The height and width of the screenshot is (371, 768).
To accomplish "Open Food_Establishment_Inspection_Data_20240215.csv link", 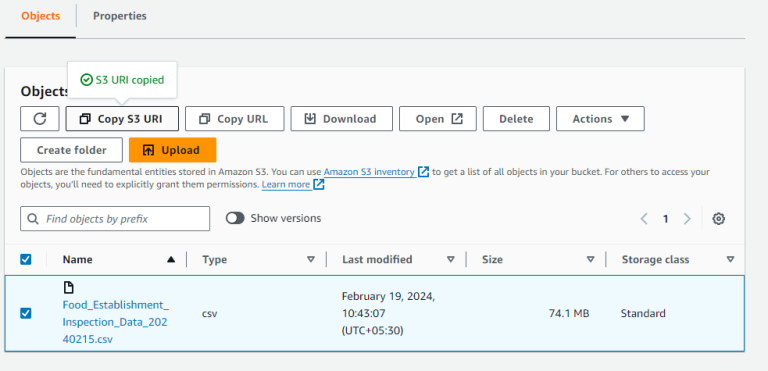I will tap(116, 322).
